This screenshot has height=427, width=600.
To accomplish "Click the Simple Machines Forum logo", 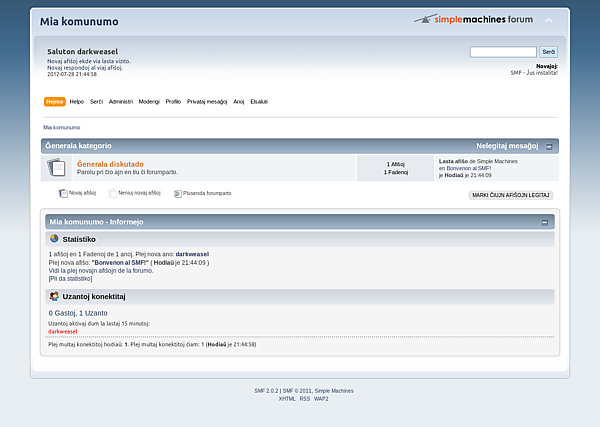I will (x=474, y=19).
